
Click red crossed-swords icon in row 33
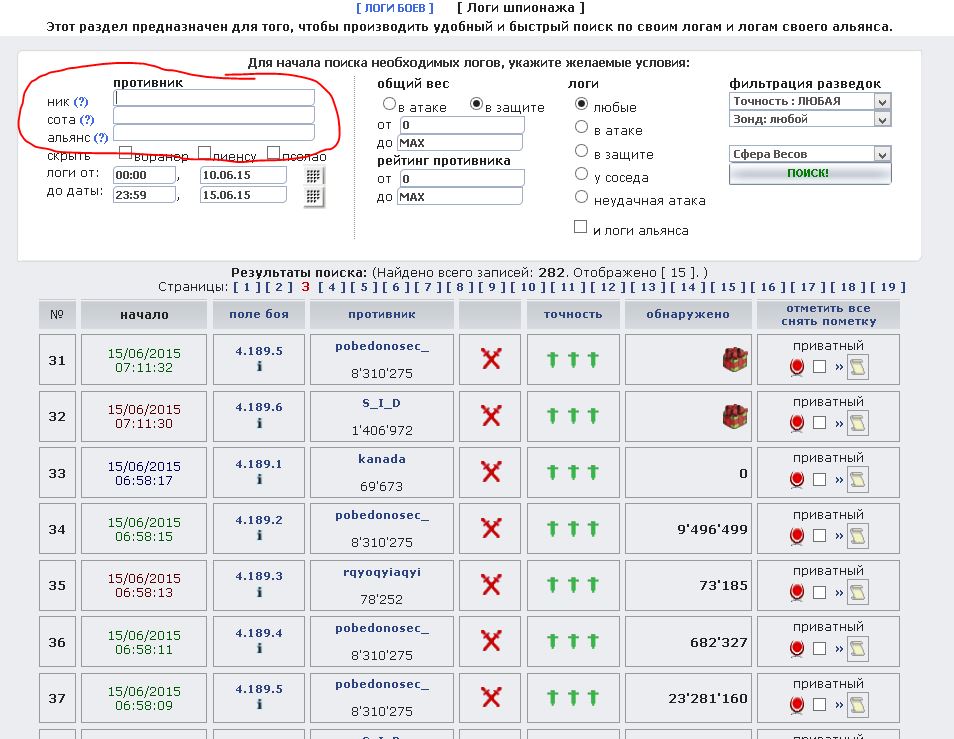(490, 472)
